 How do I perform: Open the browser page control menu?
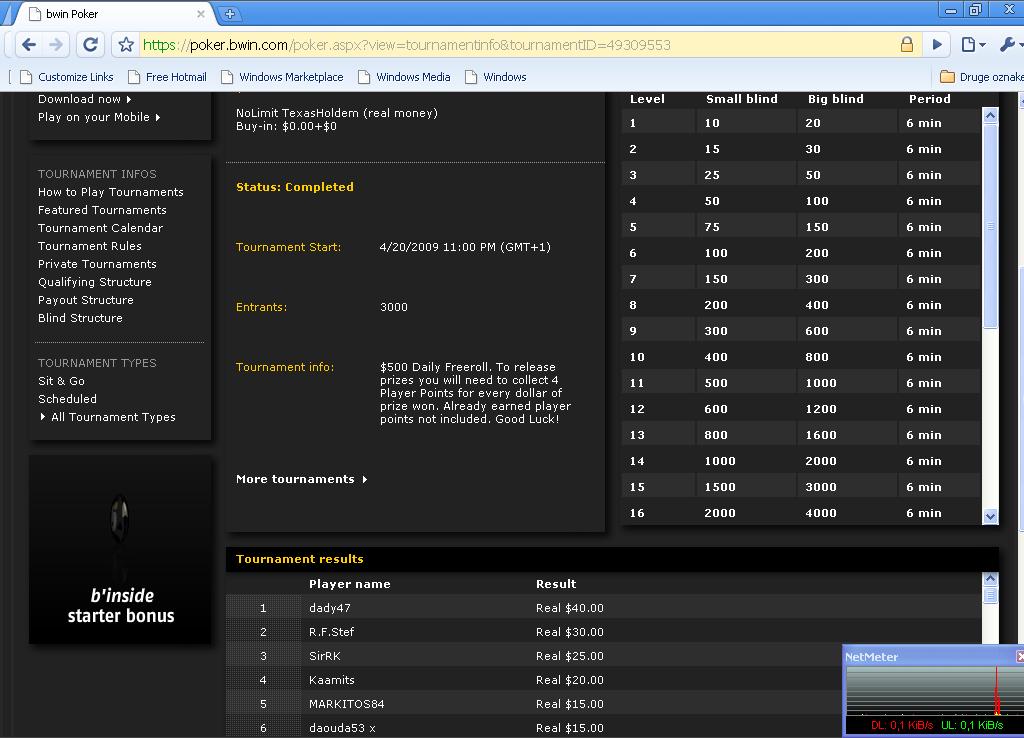[x=972, y=44]
